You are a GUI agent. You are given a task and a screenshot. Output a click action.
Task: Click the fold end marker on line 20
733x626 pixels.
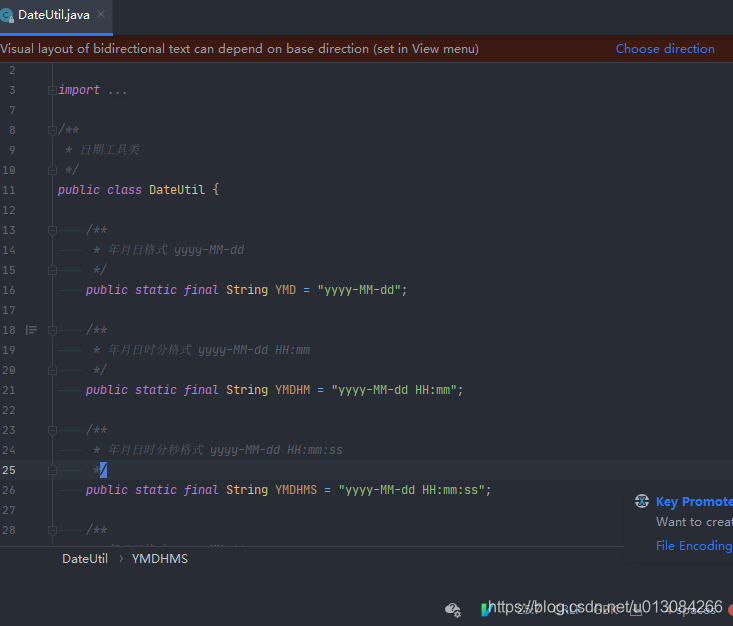(x=52, y=370)
